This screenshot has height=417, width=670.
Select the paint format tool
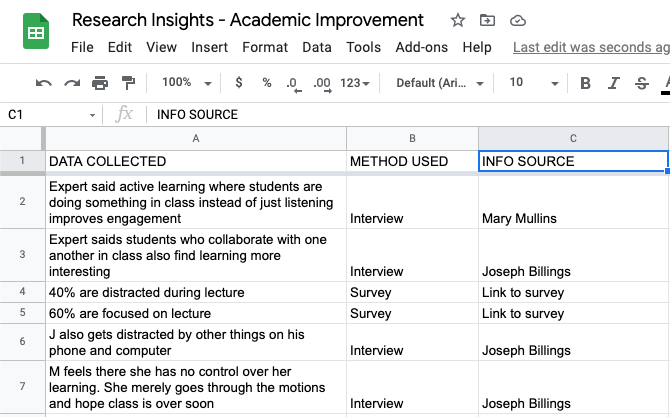click(x=128, y=83)
